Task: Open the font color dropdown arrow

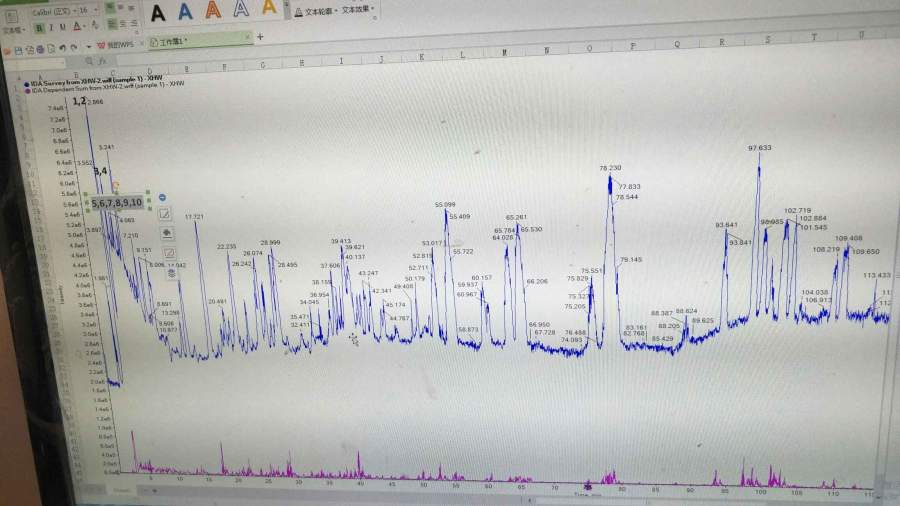Action: click(84, 26)
